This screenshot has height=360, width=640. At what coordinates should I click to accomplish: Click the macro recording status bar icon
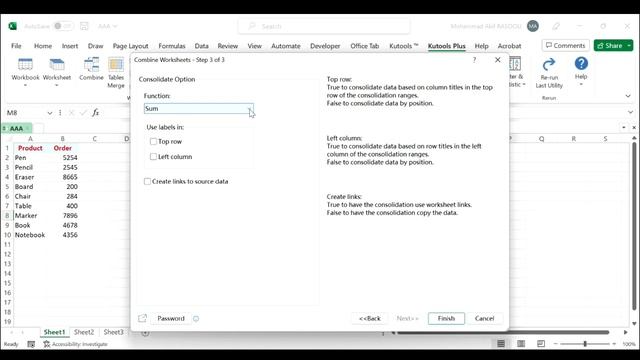[x=31, y=344]
